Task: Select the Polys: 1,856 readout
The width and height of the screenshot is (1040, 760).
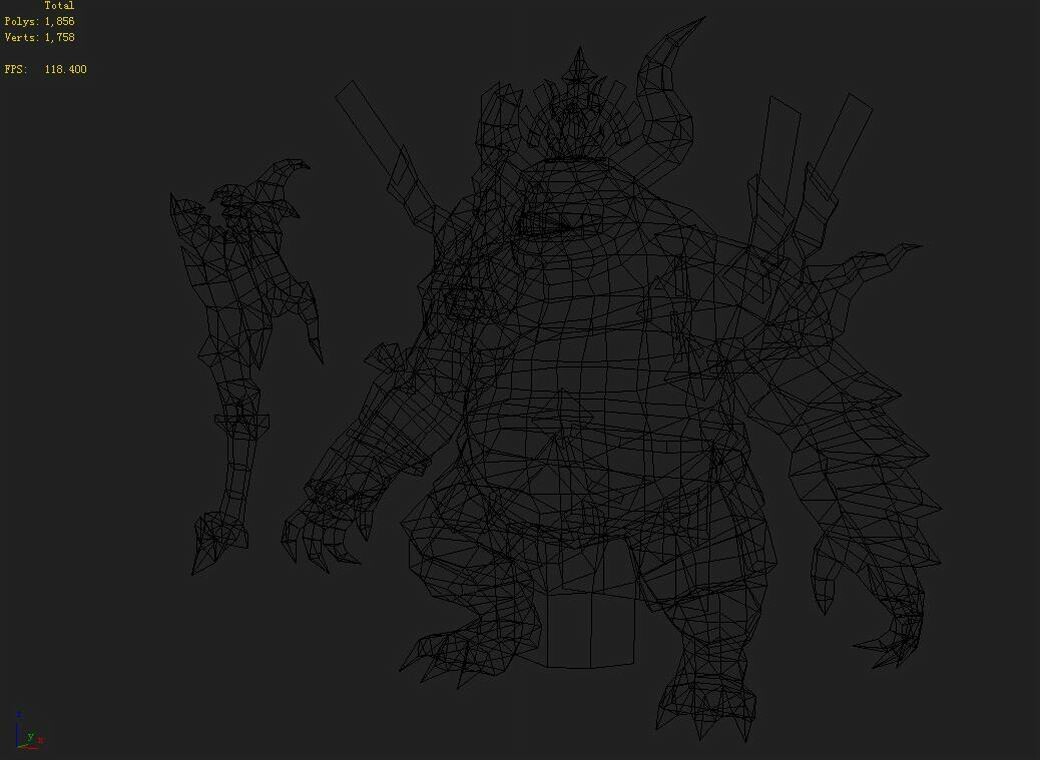Action: click(38, 20)
